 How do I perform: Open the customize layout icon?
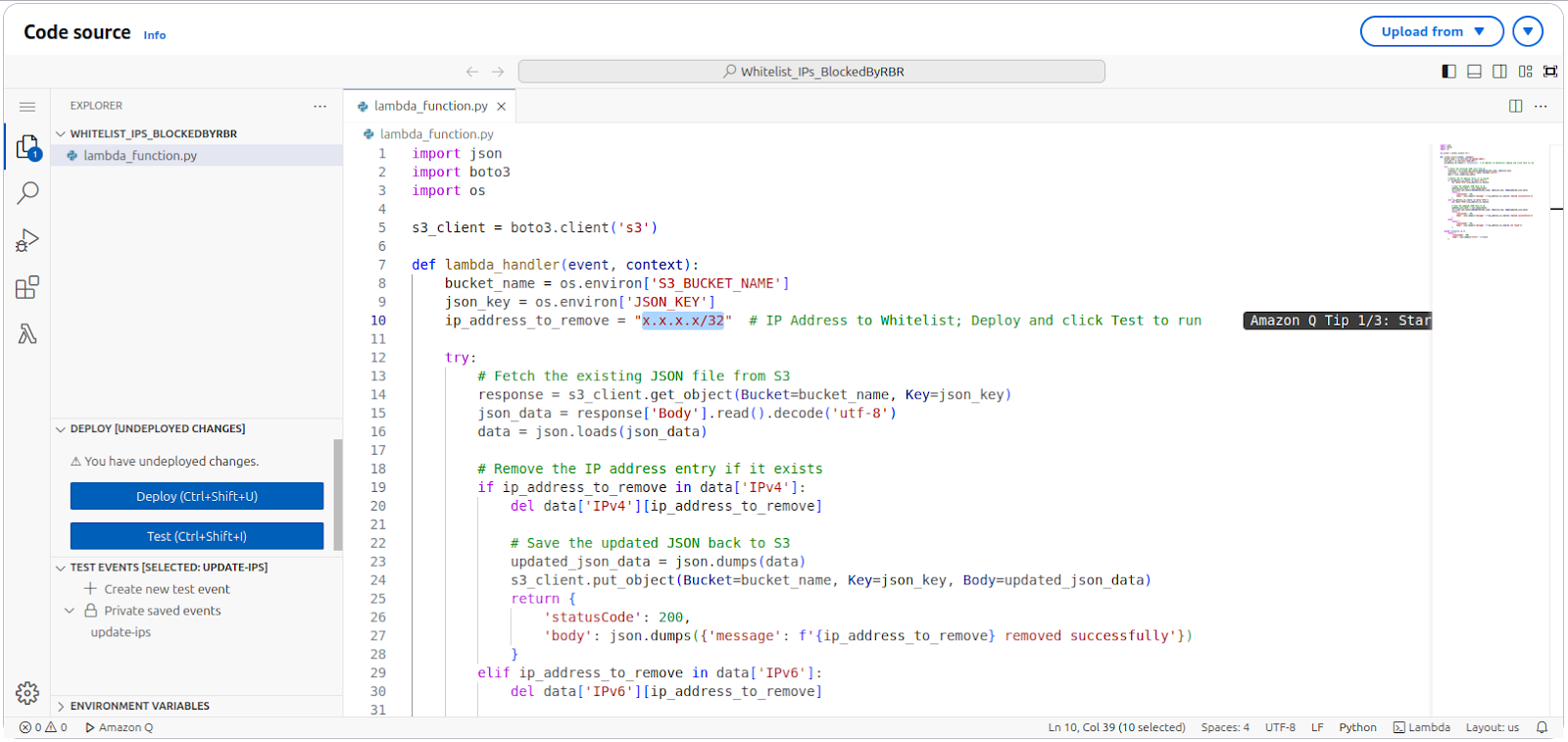pos(1525,72)
